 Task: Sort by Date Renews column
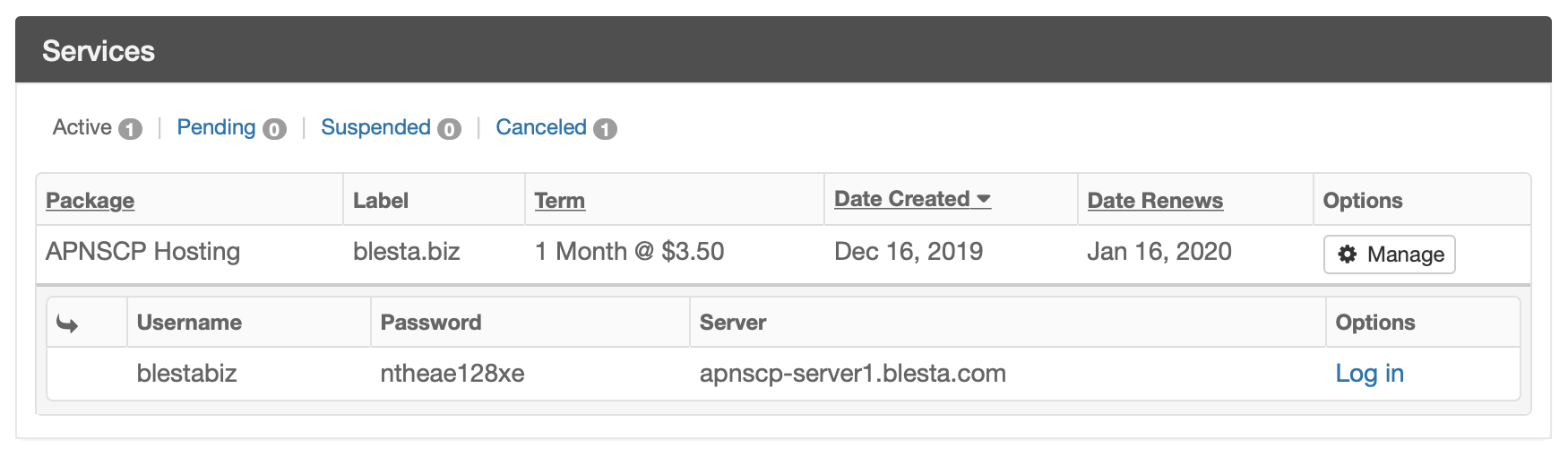pos(1155,201)
